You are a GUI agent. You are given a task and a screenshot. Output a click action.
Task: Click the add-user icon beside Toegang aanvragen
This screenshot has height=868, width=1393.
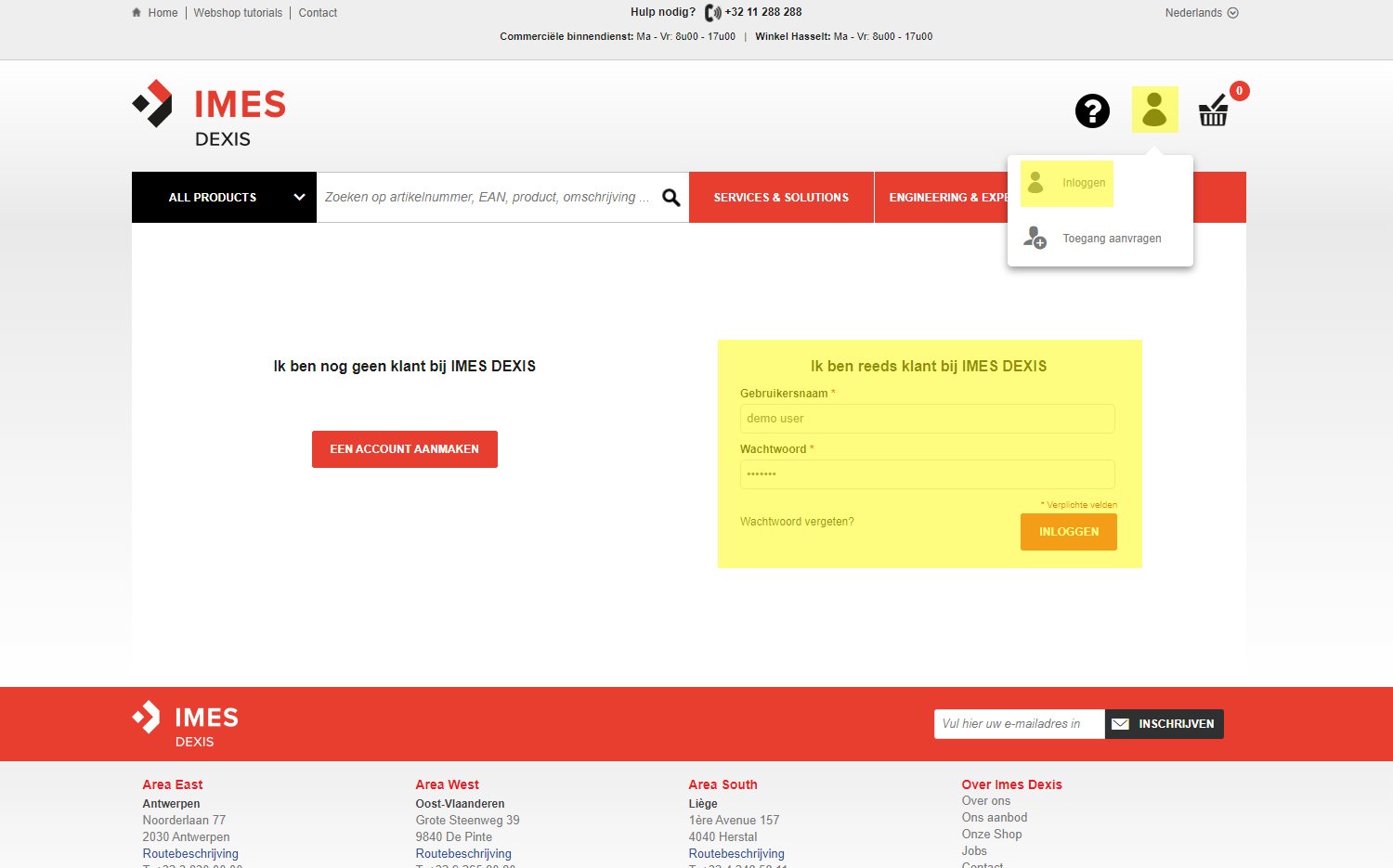coord(1035,238)
